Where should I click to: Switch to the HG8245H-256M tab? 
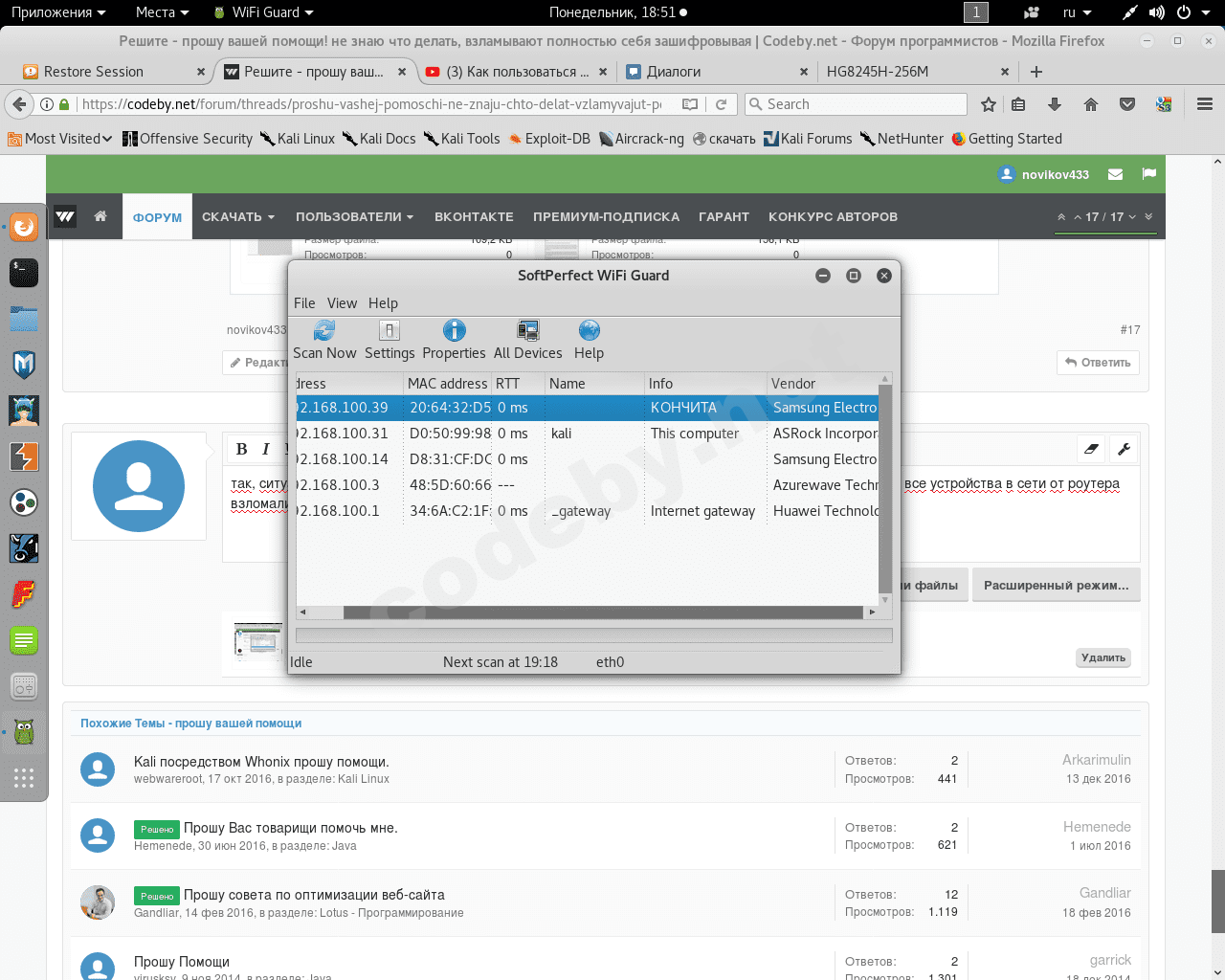coord(916,72)
